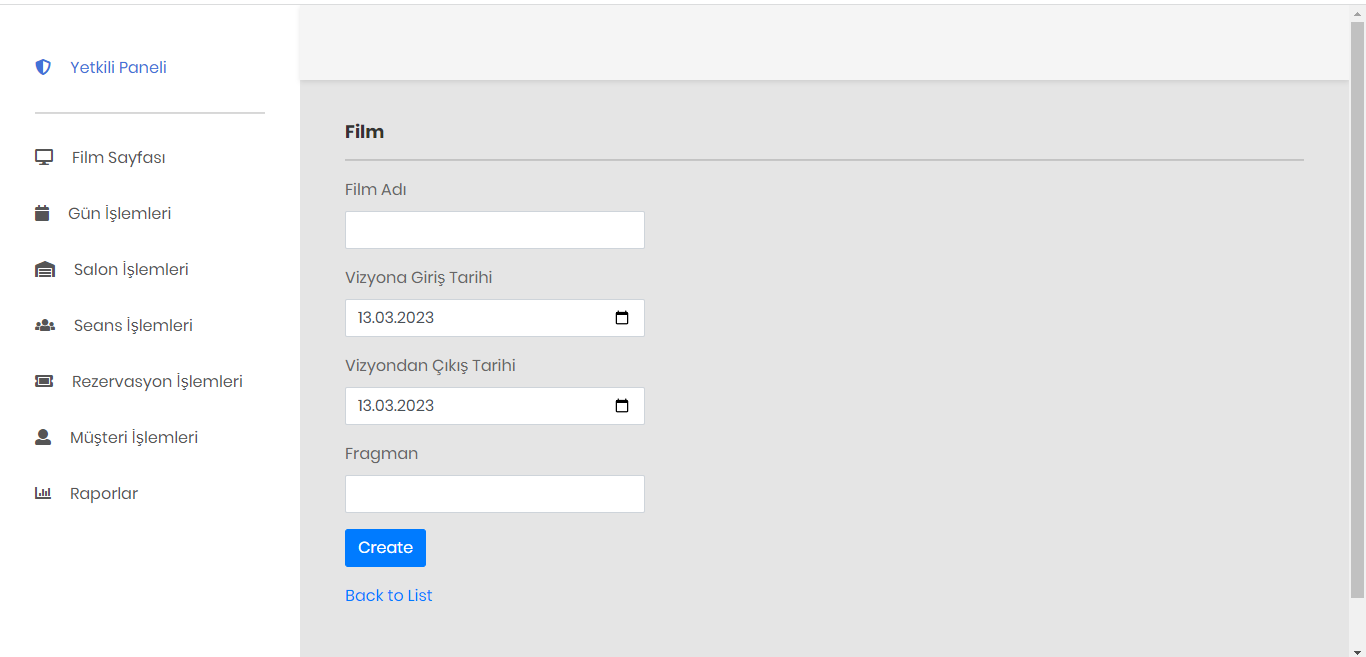1366x657 pixels.
Task: Click the calendar icon for Gün İşlemleri
Action: click(x=41, y=212)
